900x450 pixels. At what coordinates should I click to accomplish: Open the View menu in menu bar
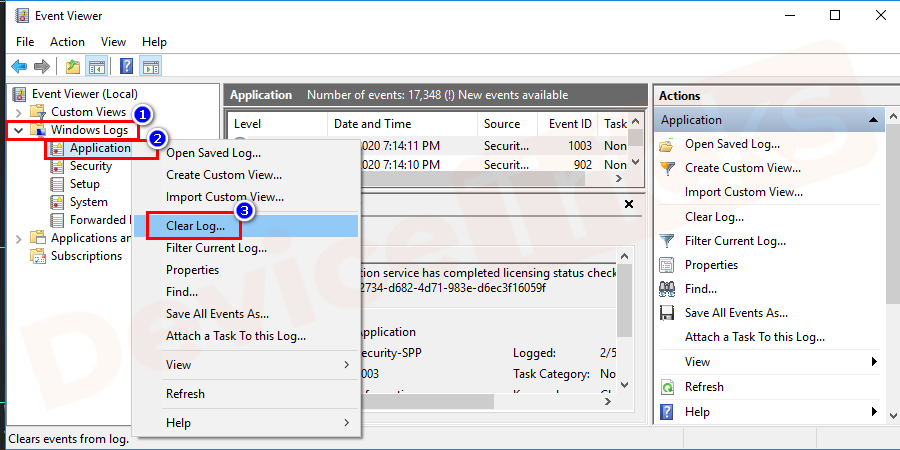113,42
